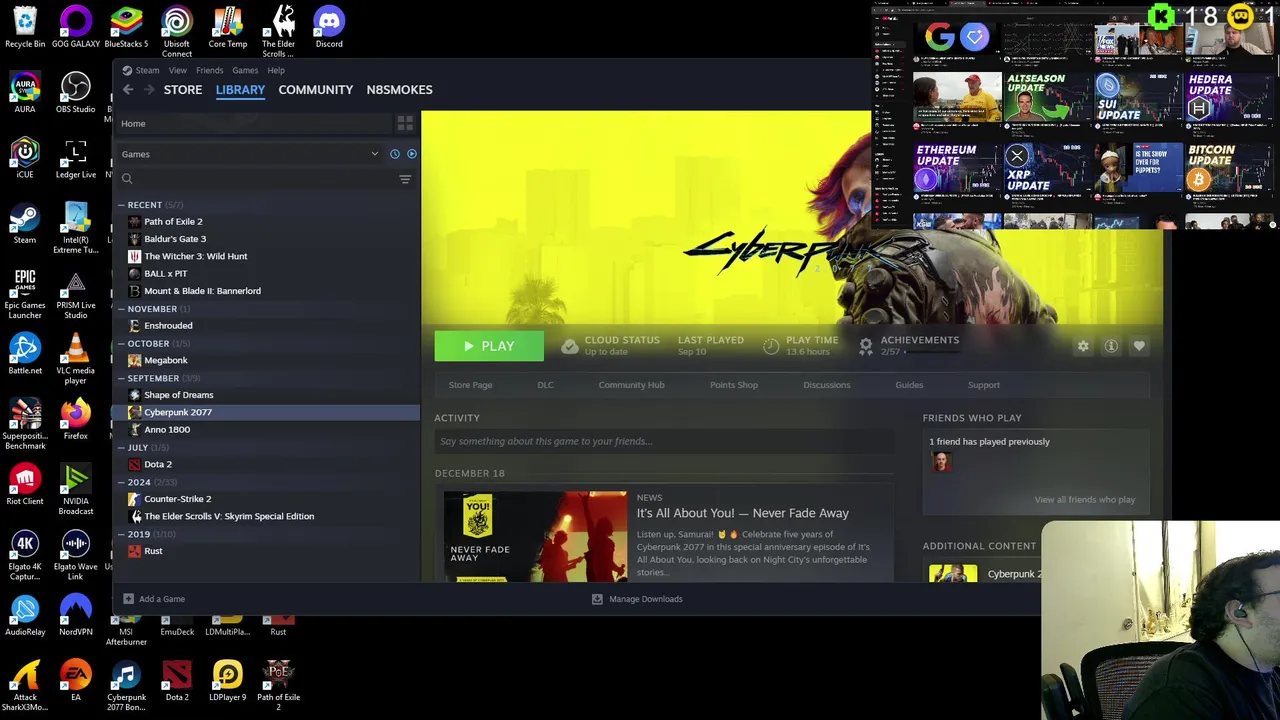Click the Add a Game plus icon
1280x720 pixels.
[128, 599]
